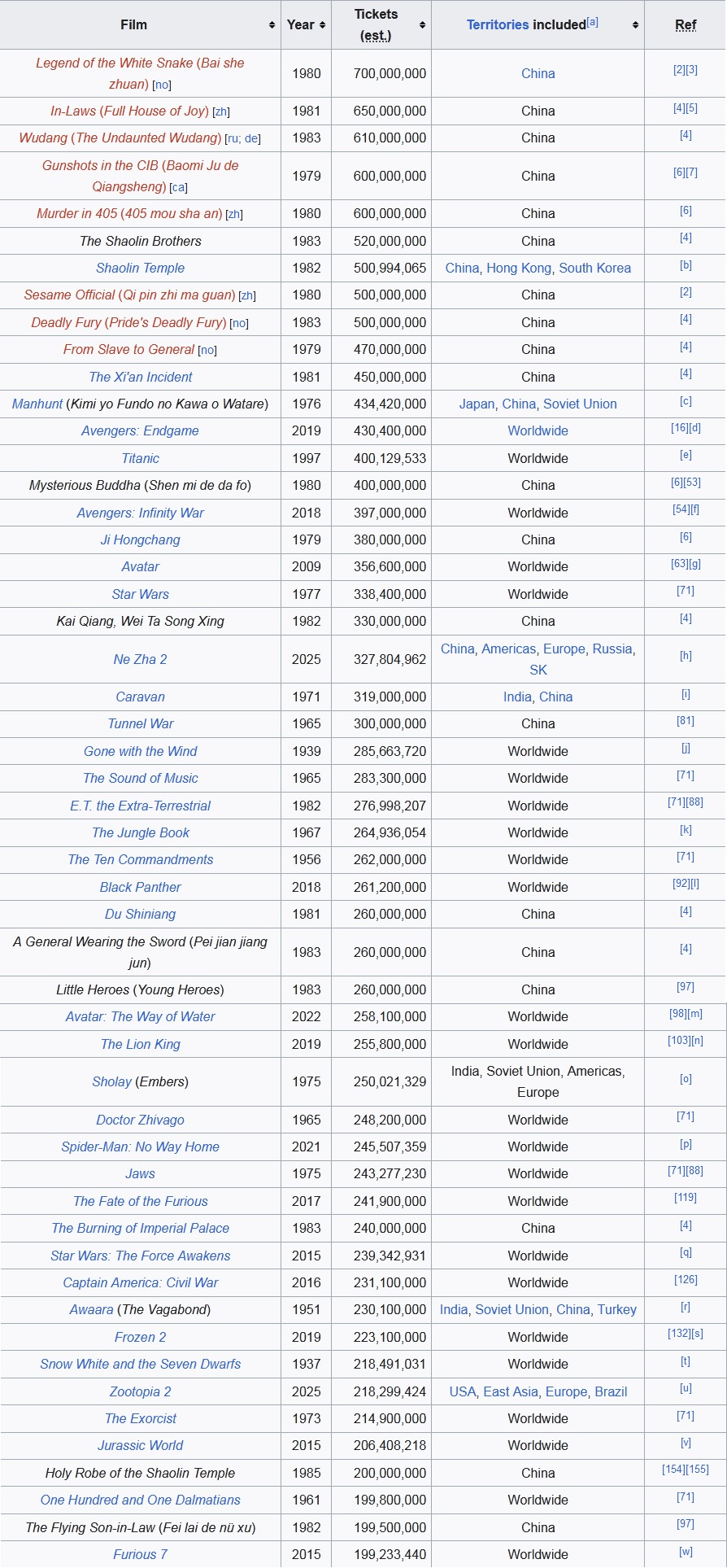
Task: Click Japan link in Manhunt row
Action: pos(477,404)
